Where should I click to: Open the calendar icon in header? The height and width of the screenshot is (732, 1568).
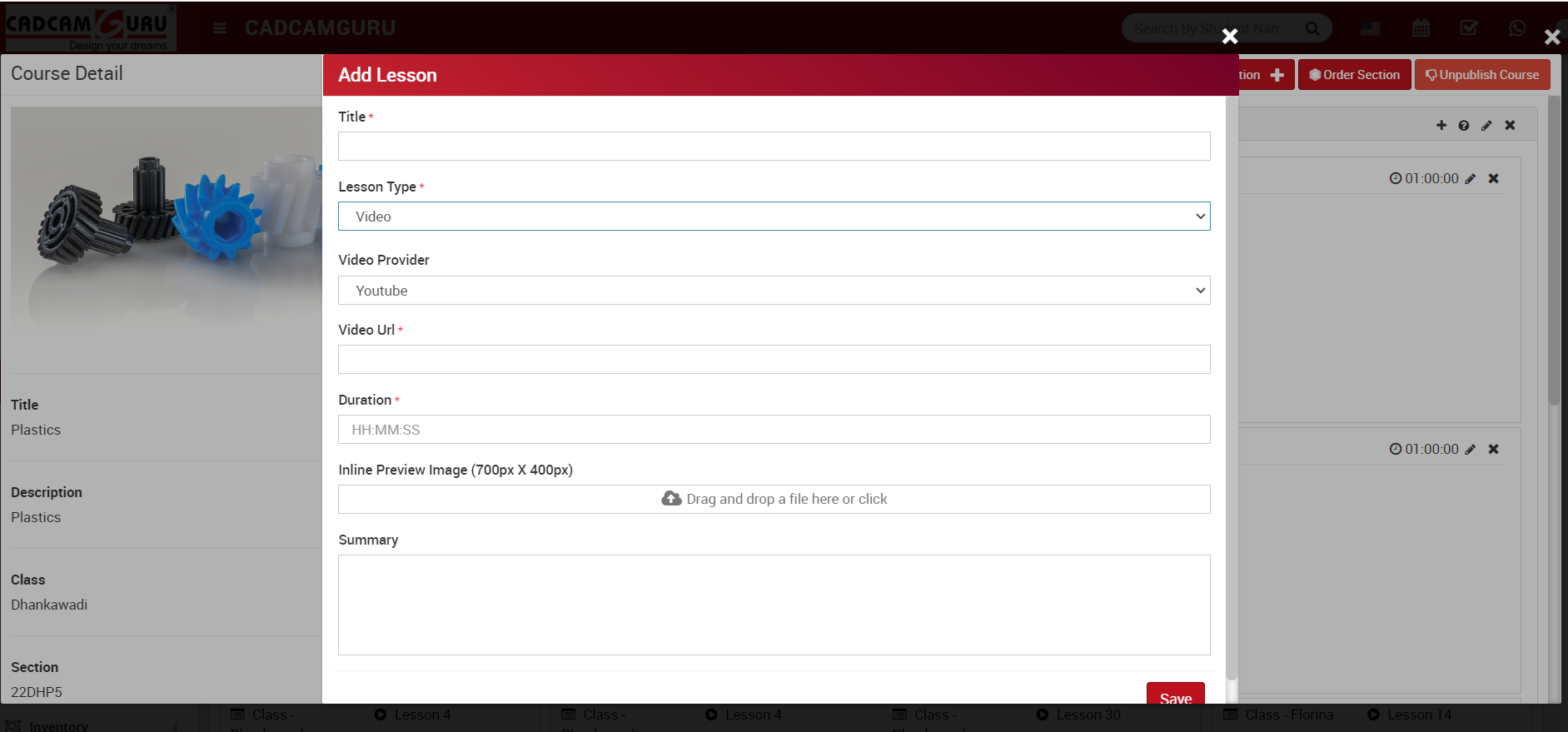pyautogui.click(x=1421, y=28)
